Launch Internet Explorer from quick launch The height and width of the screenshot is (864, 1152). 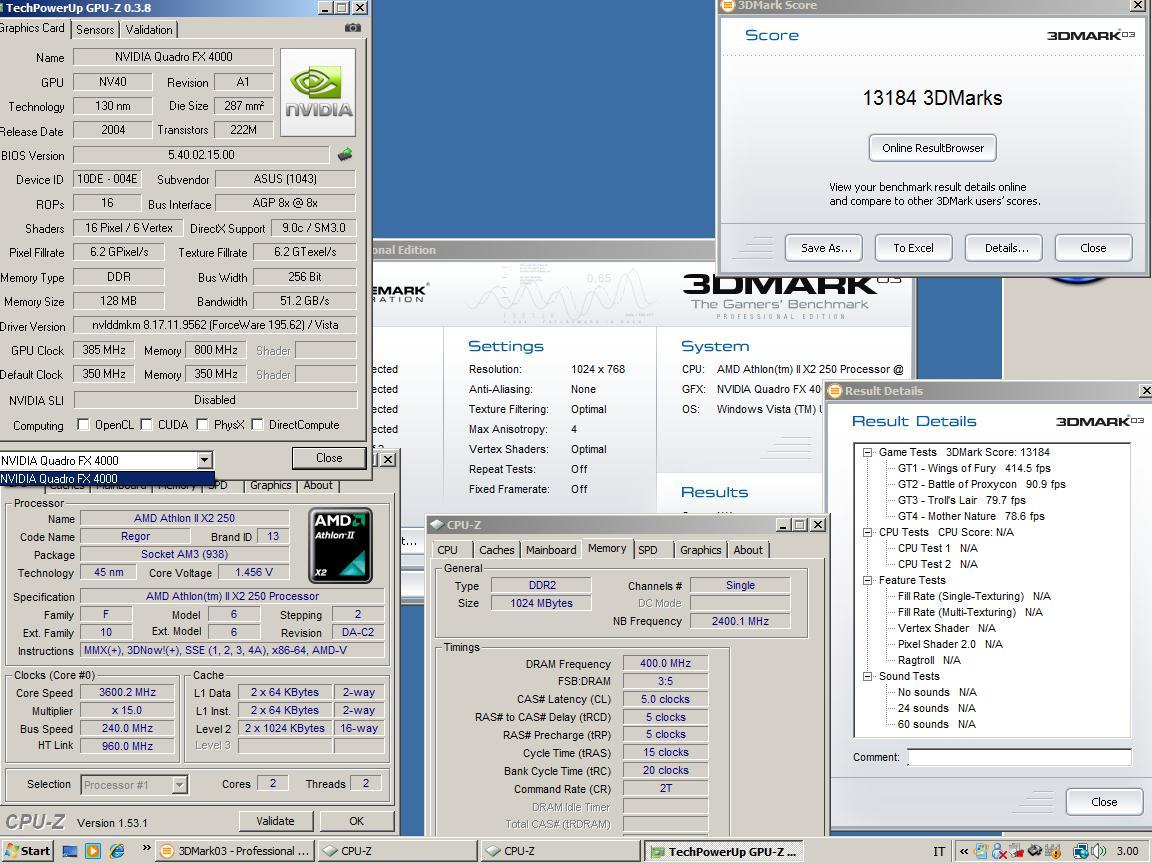(117, 851)
